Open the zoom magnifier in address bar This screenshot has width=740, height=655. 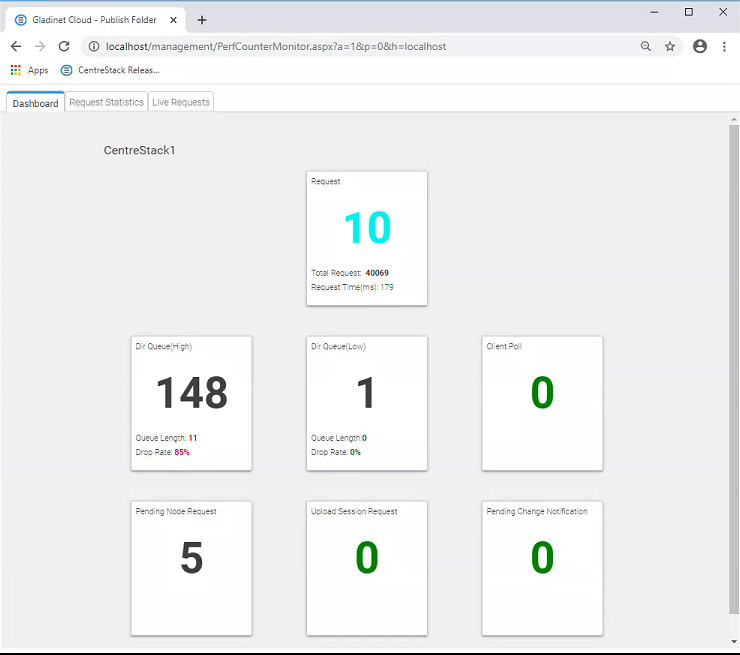tap(646, 46)
